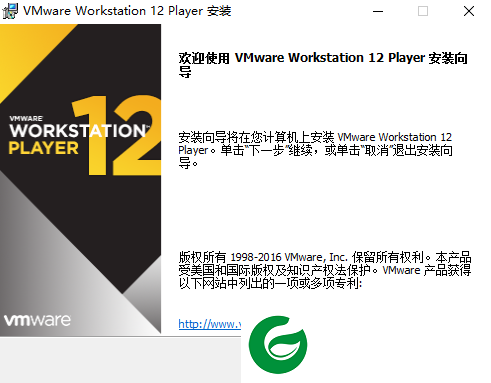Click the Workstation 12 Player banner image

tap(80, 179)
